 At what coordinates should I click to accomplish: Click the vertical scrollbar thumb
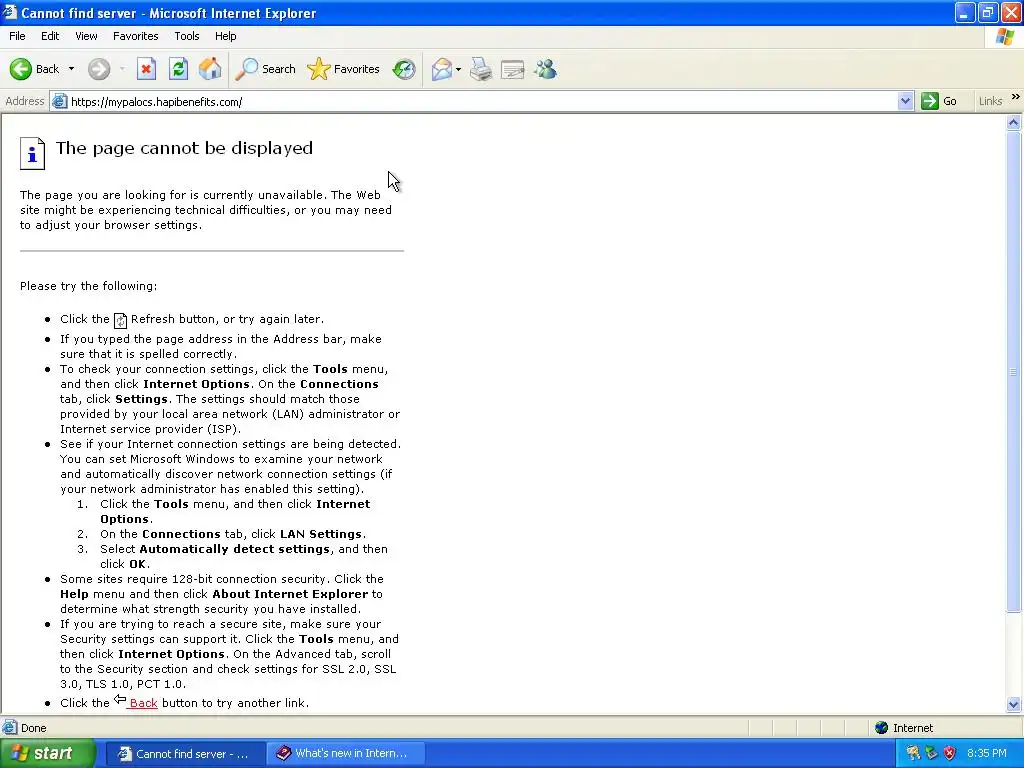point(1014,372)
